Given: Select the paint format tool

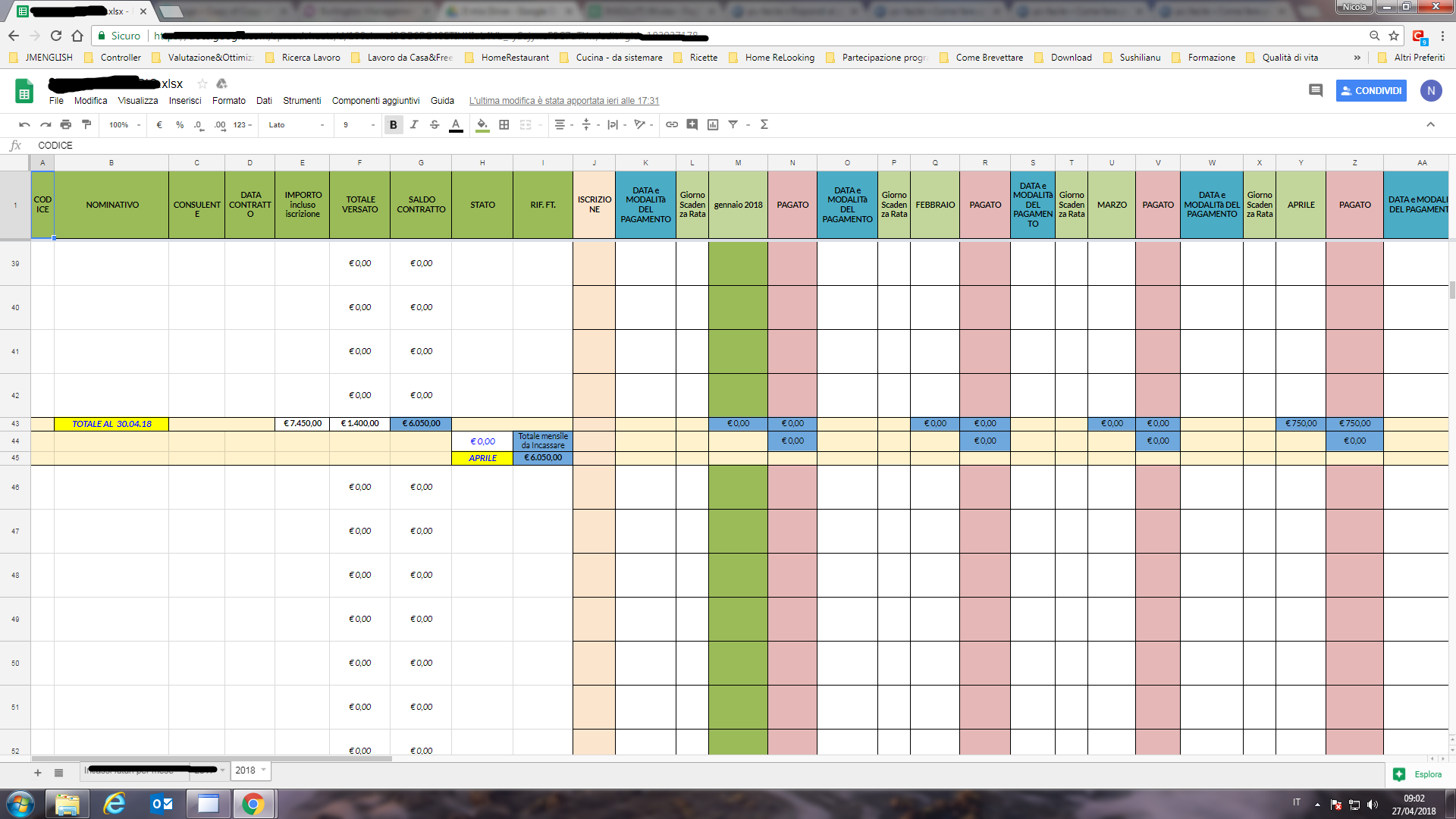Looking at the screenshot, I should [86, 124].
